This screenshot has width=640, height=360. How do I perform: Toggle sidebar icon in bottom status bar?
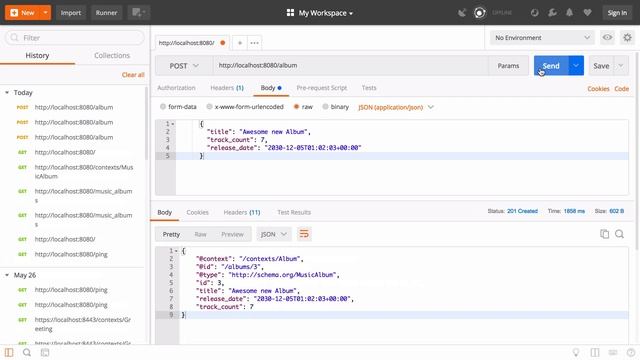tap(9, 352)
